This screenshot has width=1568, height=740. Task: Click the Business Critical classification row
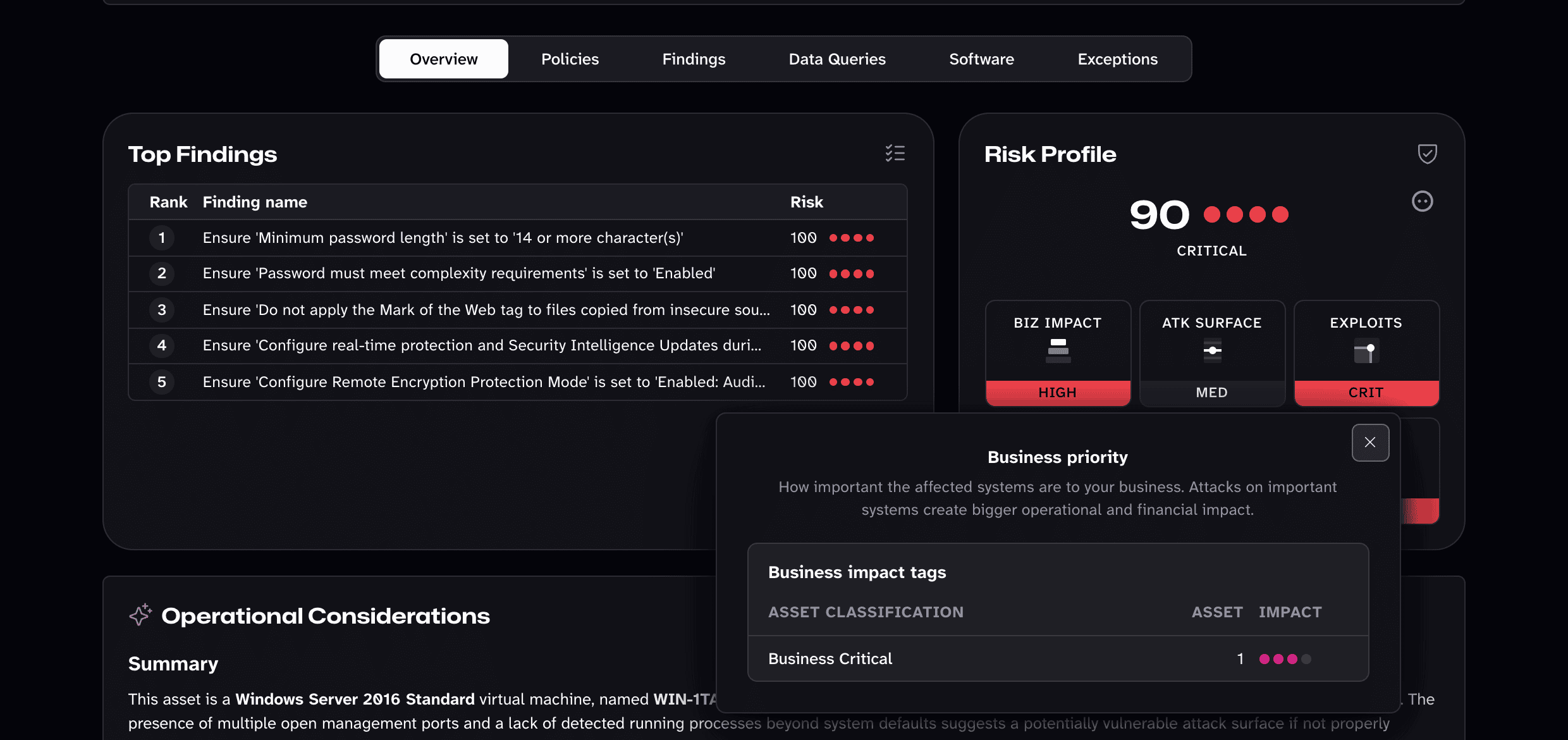pyautogui.click(x=1058, y=658)
